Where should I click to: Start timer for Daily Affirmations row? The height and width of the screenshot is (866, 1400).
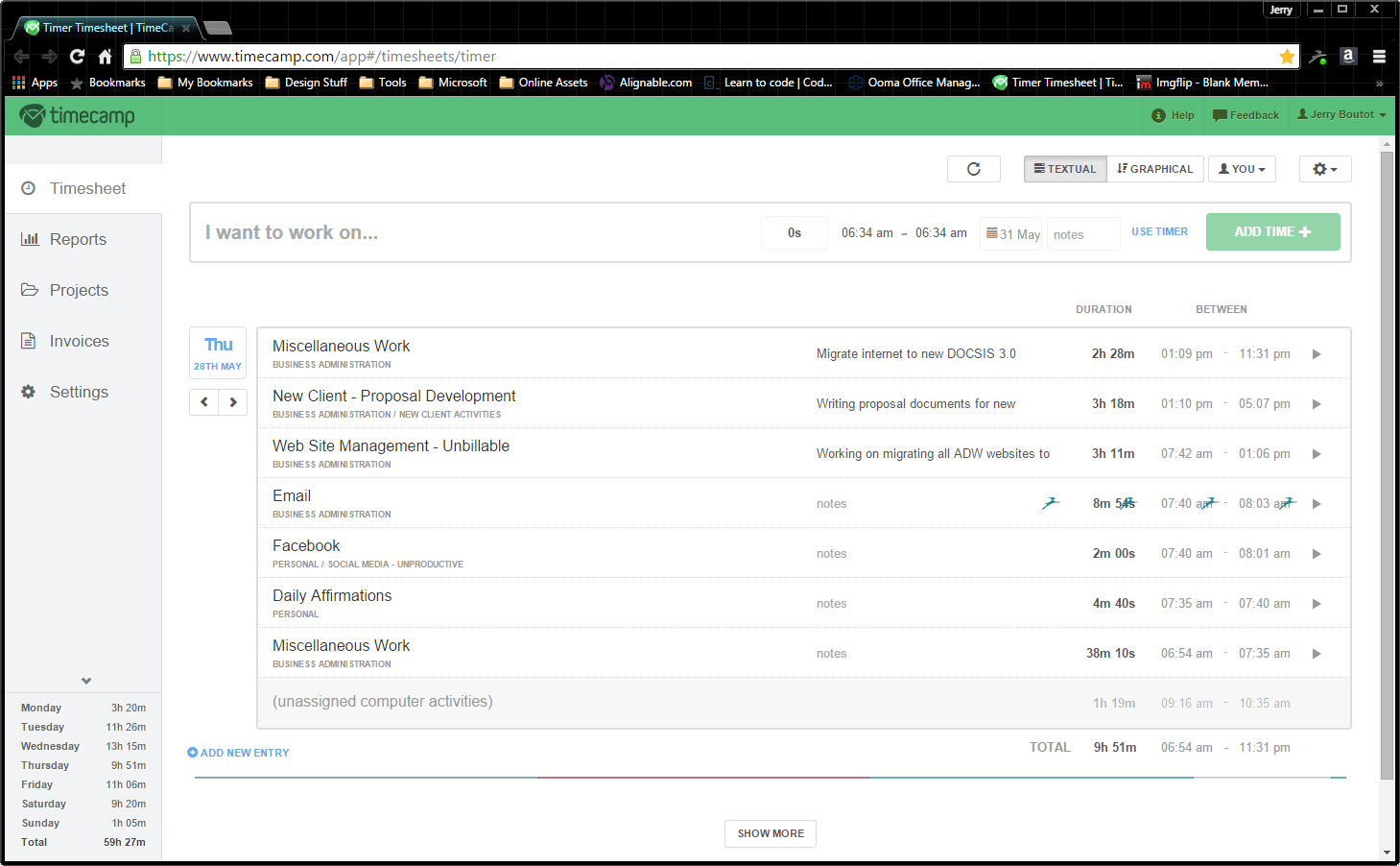[x=1317, y=604]
